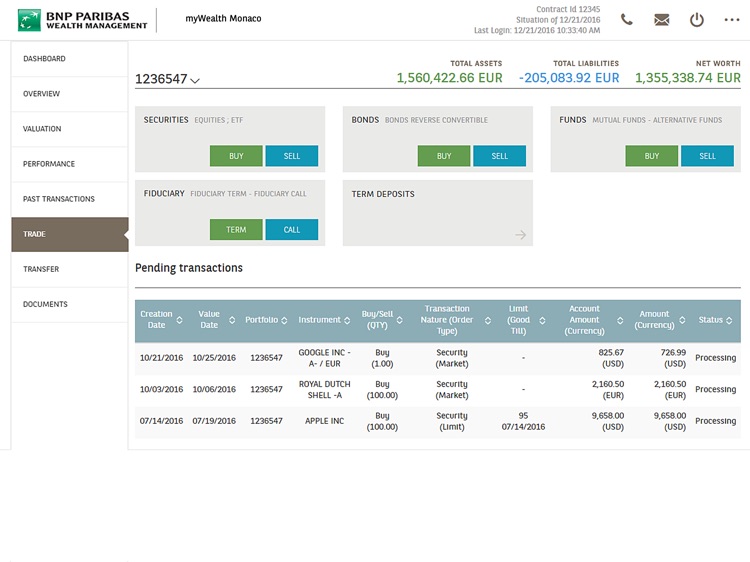750x562 pixels.
Task: Sort by Account Amount column arrows
Action: (x=620, y=320)
